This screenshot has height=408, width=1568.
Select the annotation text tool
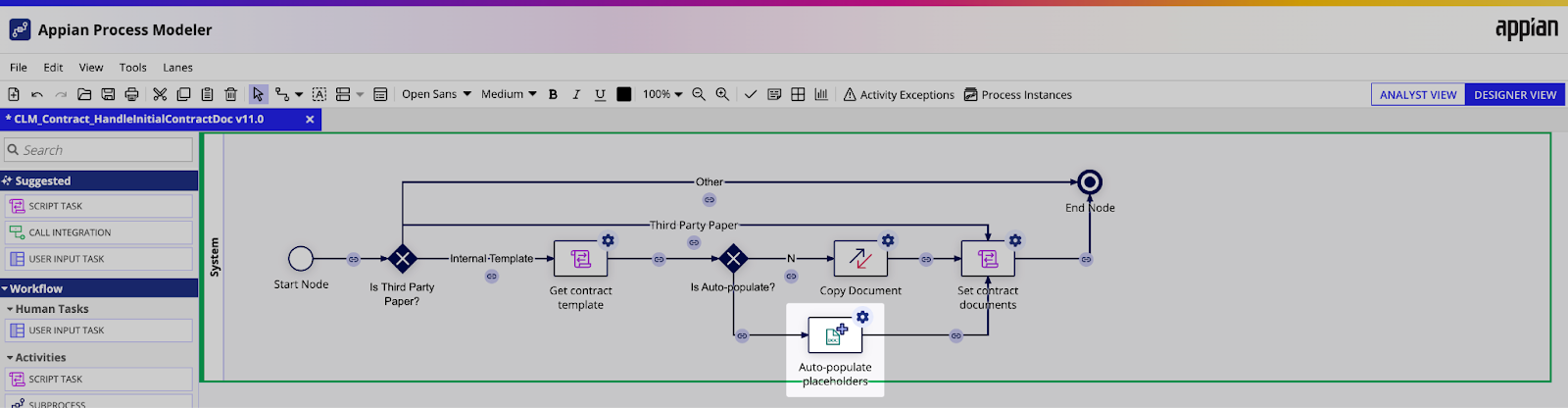point(319,94)
